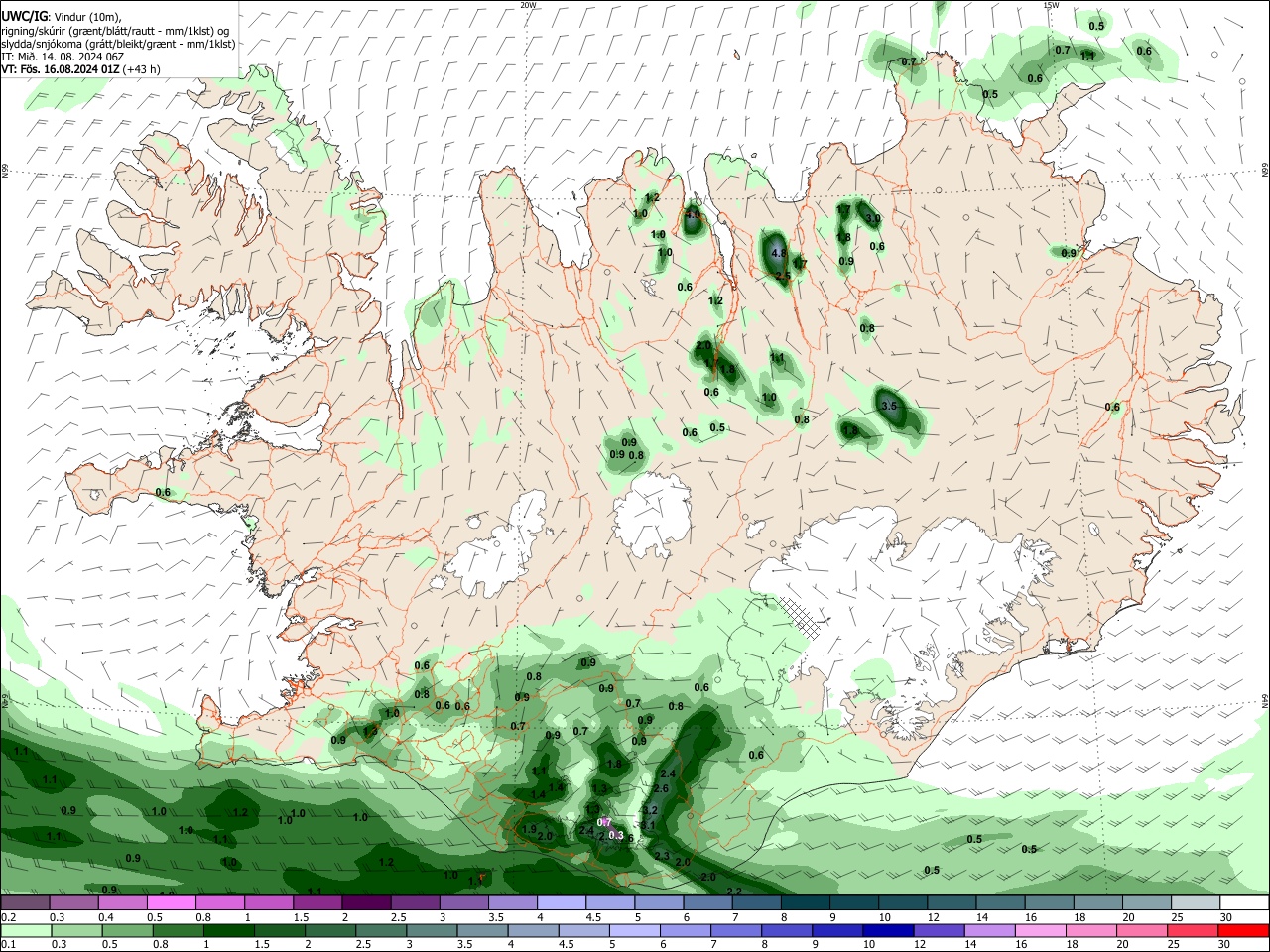Click the white 0.3 snow value on the map

click(x=616, y=835)
